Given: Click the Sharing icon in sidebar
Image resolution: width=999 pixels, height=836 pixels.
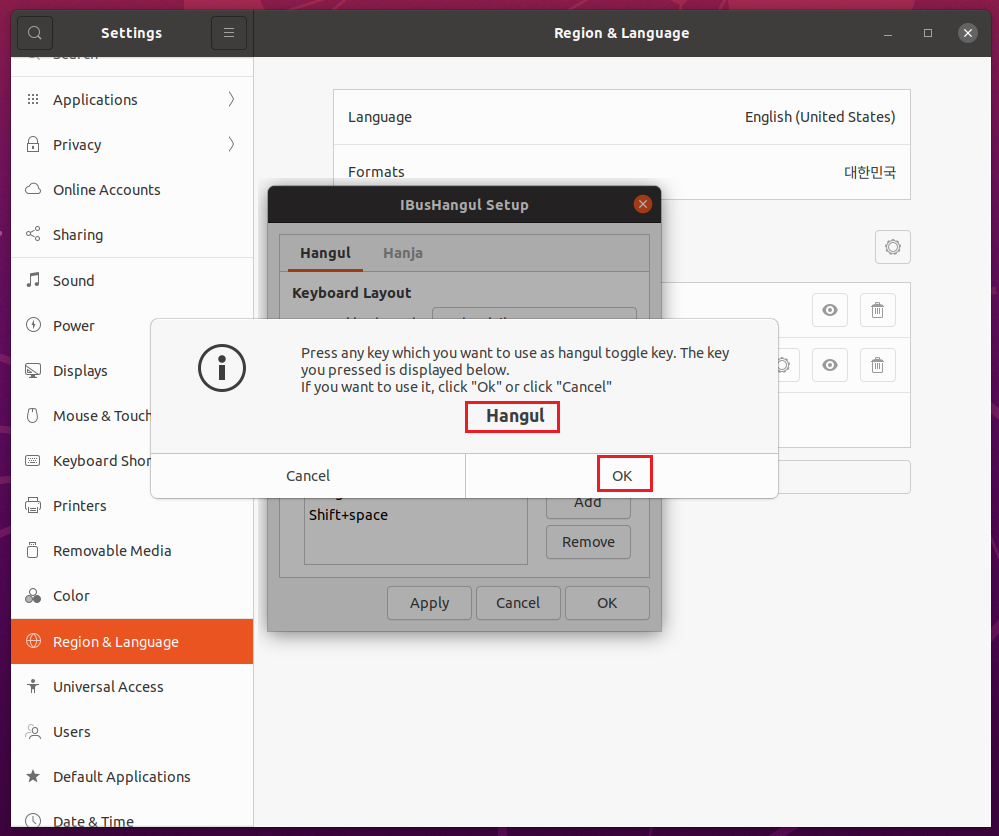Looking at the screenshot, I should point(33,234).
